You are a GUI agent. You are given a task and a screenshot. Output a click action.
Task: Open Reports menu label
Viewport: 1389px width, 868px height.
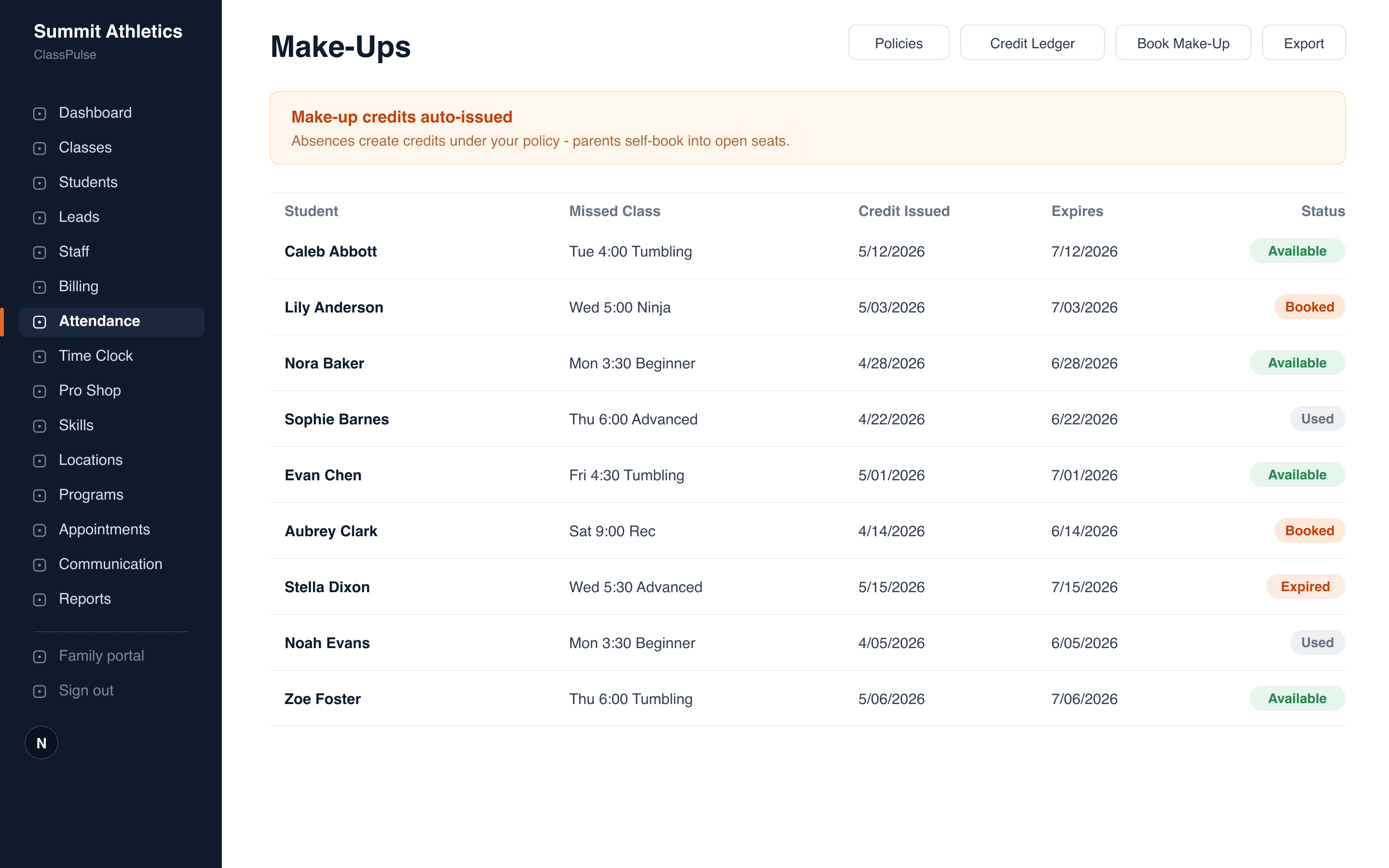(x=85, y=599)
